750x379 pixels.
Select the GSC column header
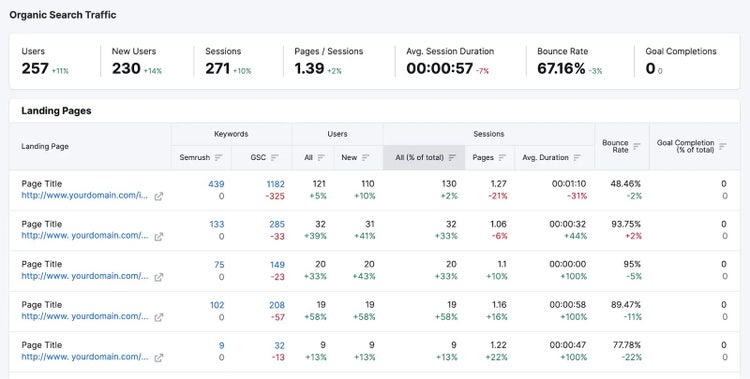[262, 157]
